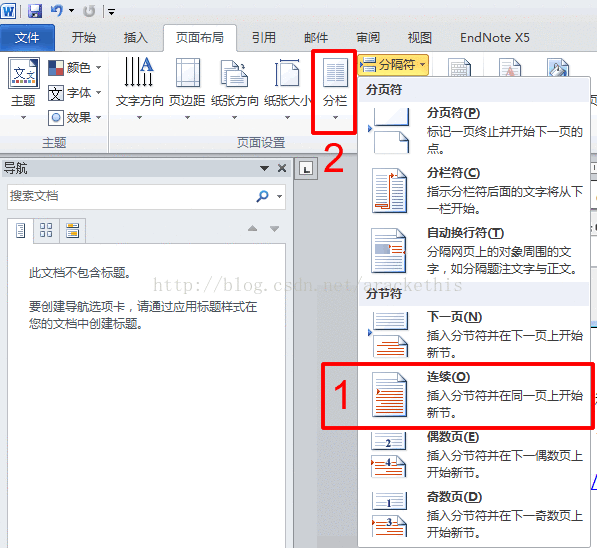Choose 自动换行符(T) text wrapping break
597x548 pixels.
(x=474, y=251)
